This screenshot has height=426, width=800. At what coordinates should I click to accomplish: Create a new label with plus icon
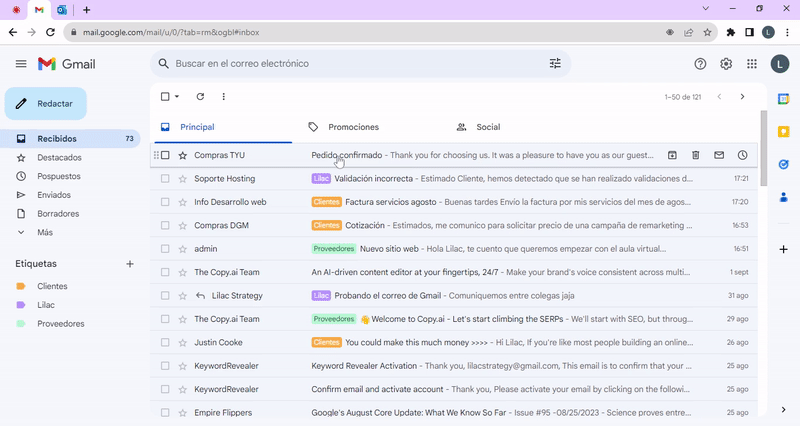pyautogui.click(x=130, y=264)
